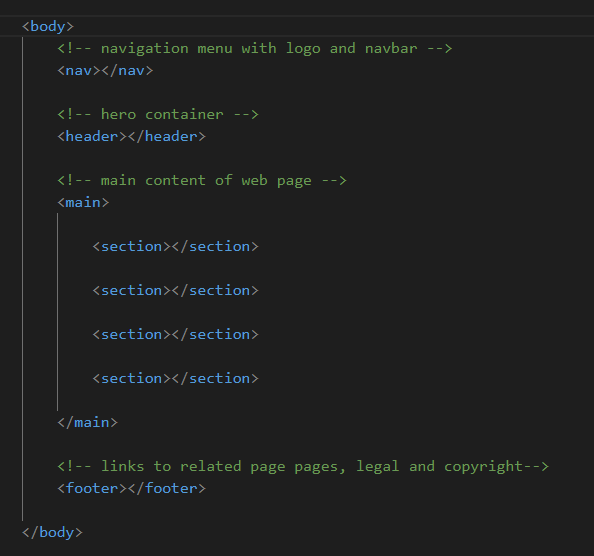Click the fourth section element
The image size is (594, 556).
(175, 378)
